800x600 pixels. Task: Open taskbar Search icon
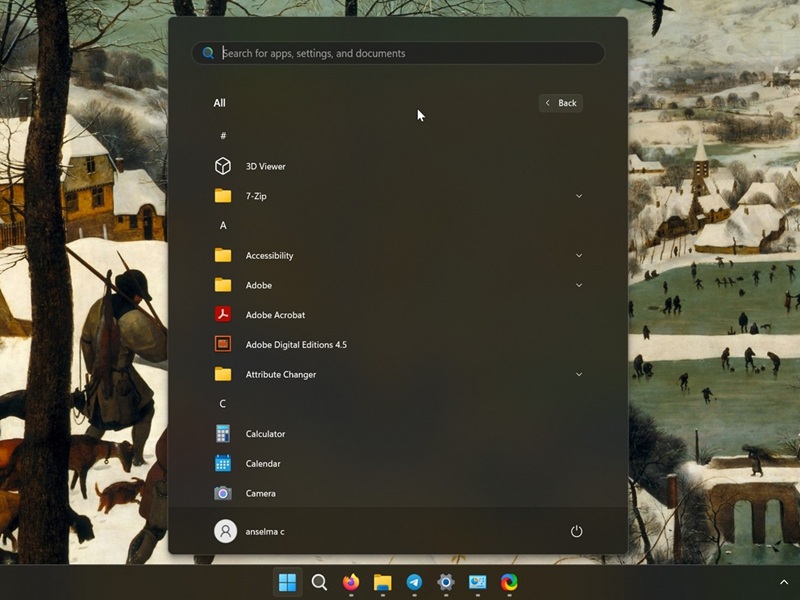(x=319, y=582)
